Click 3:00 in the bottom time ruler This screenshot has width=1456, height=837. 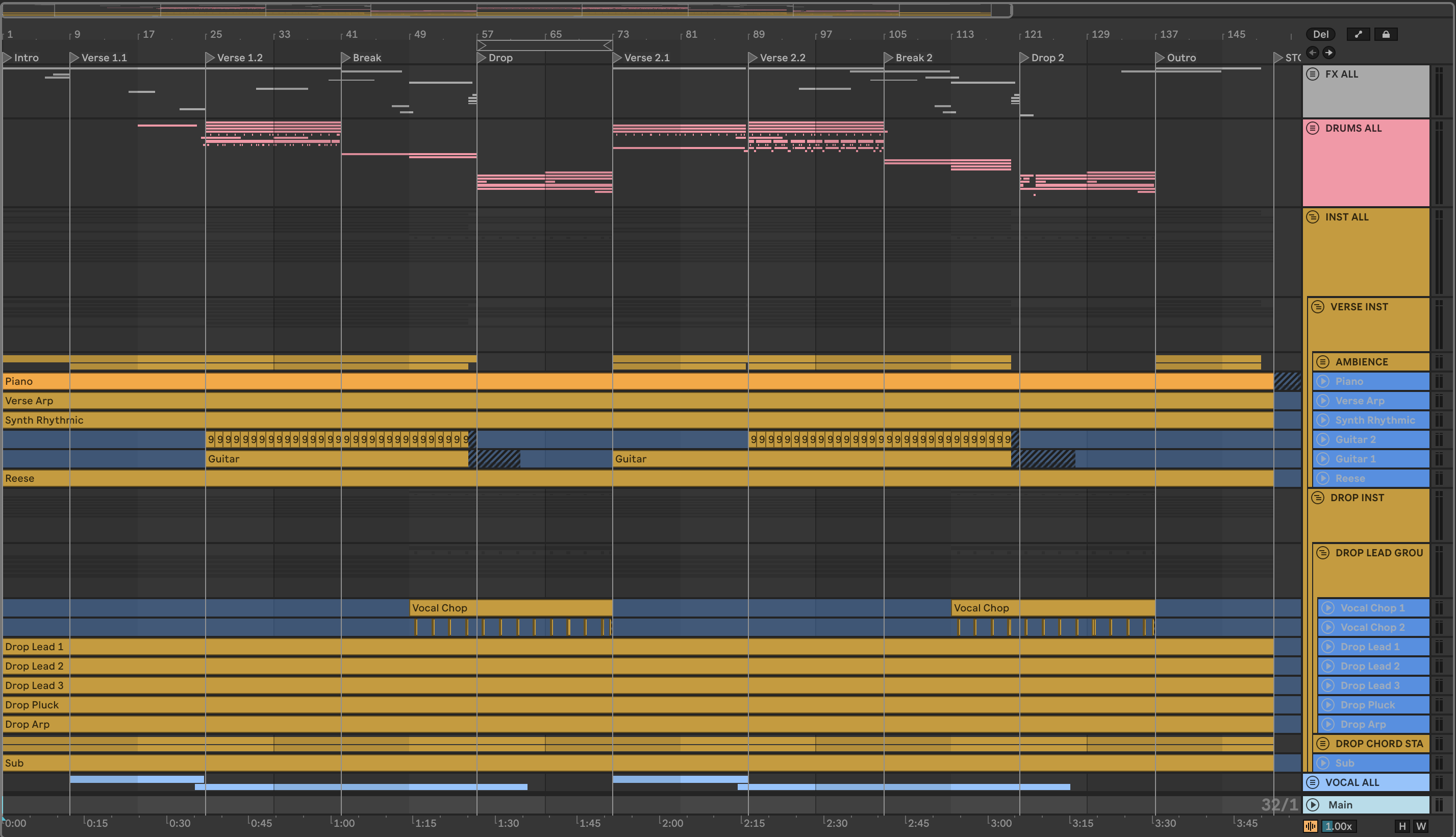(x=1001, y=823)
